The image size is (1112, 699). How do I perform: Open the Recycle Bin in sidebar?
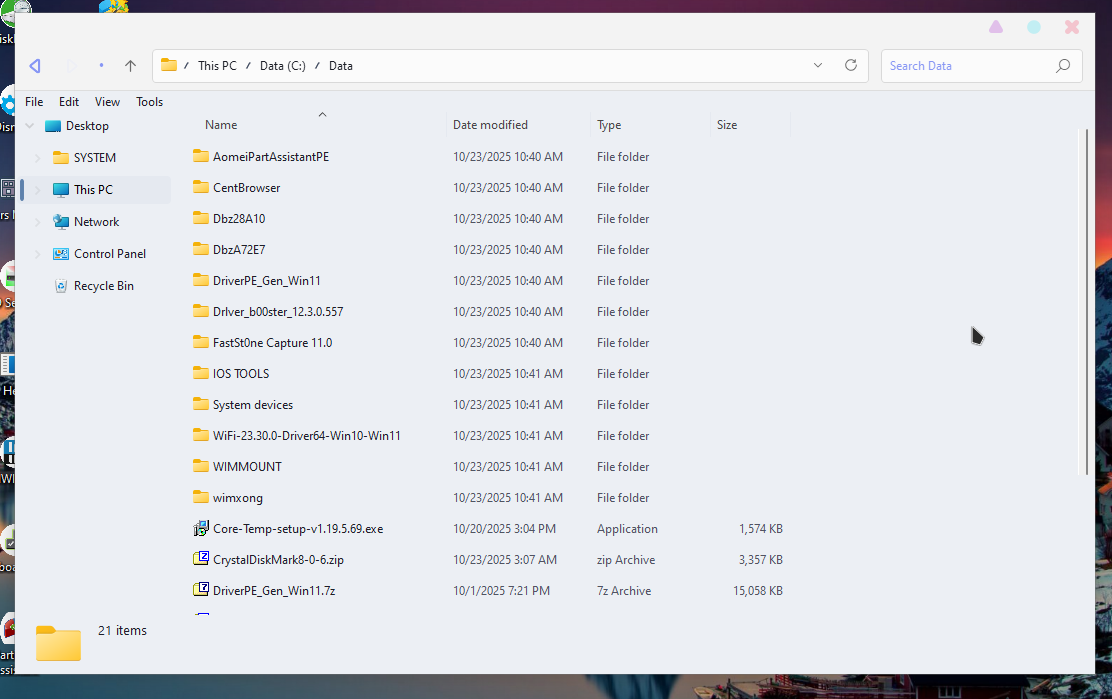click(x=103, y=286)
